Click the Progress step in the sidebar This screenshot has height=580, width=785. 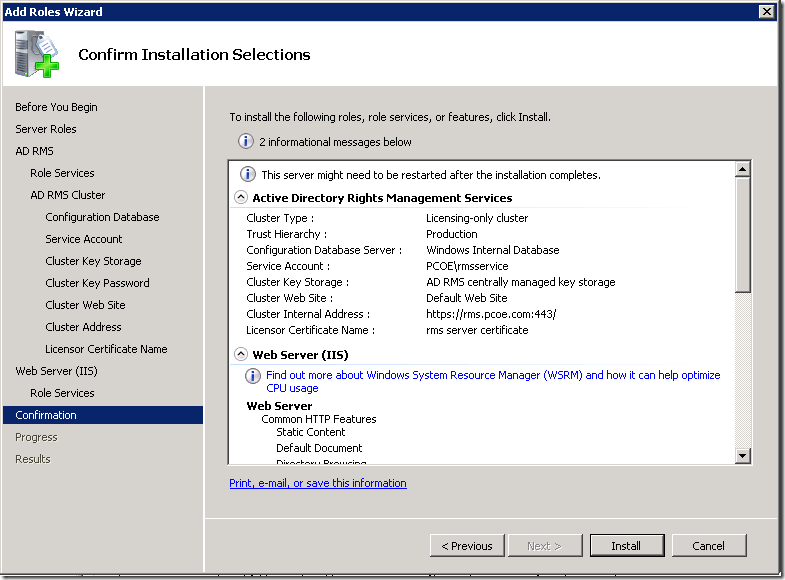[36, 437]
